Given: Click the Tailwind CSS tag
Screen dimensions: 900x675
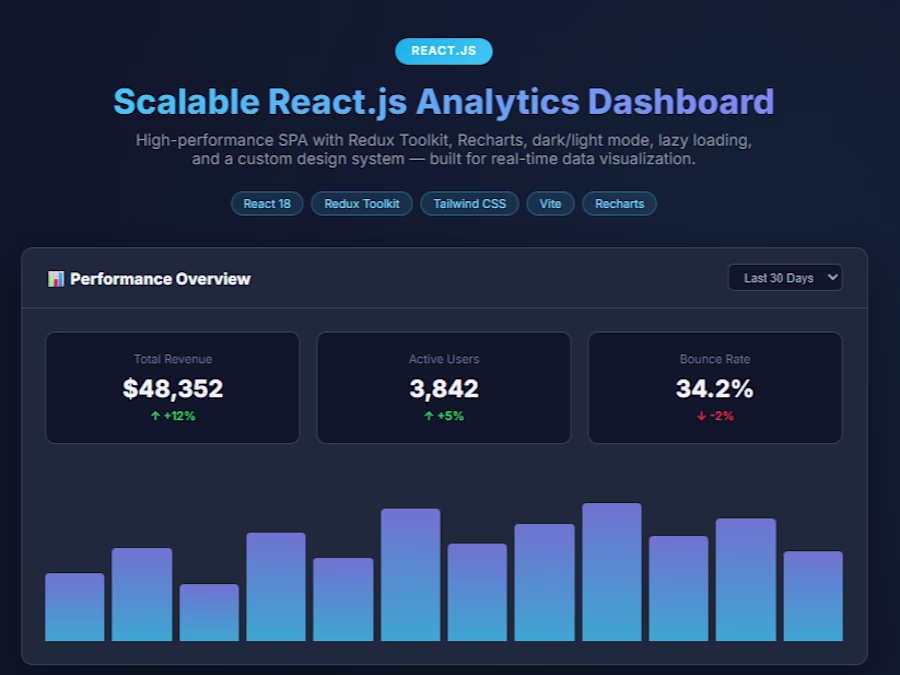Looking at the screenshot, I should (470, 204).
